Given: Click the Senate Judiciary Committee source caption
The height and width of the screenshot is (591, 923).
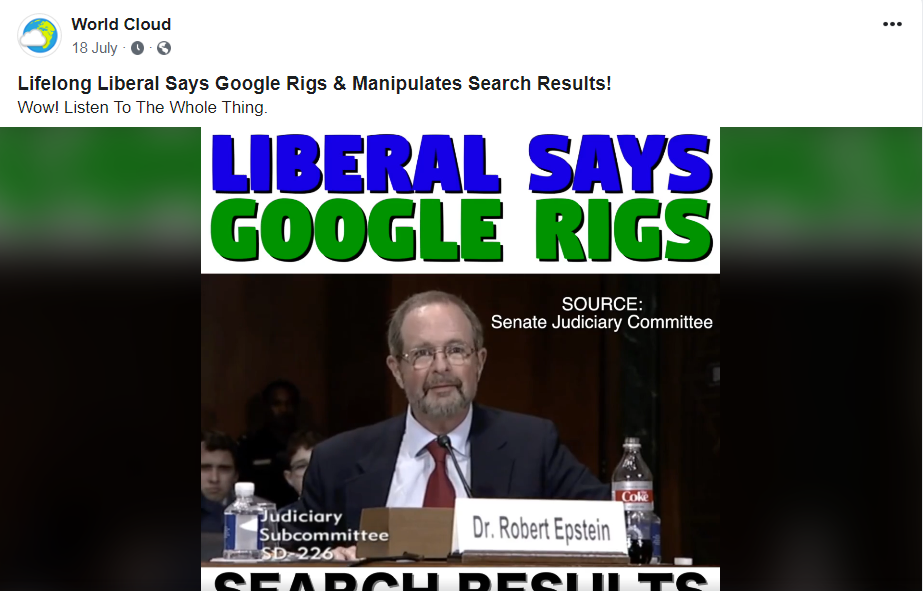Looking at the screenshot, I should 602,313.
